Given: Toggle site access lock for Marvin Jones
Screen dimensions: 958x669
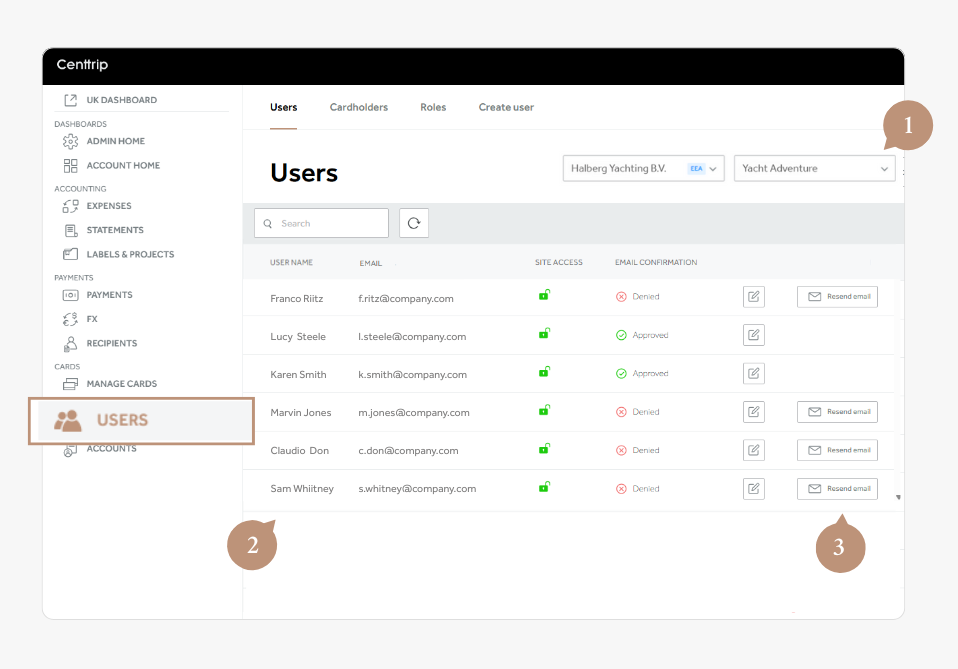Looking at the screenshot, I should point(544,410).
